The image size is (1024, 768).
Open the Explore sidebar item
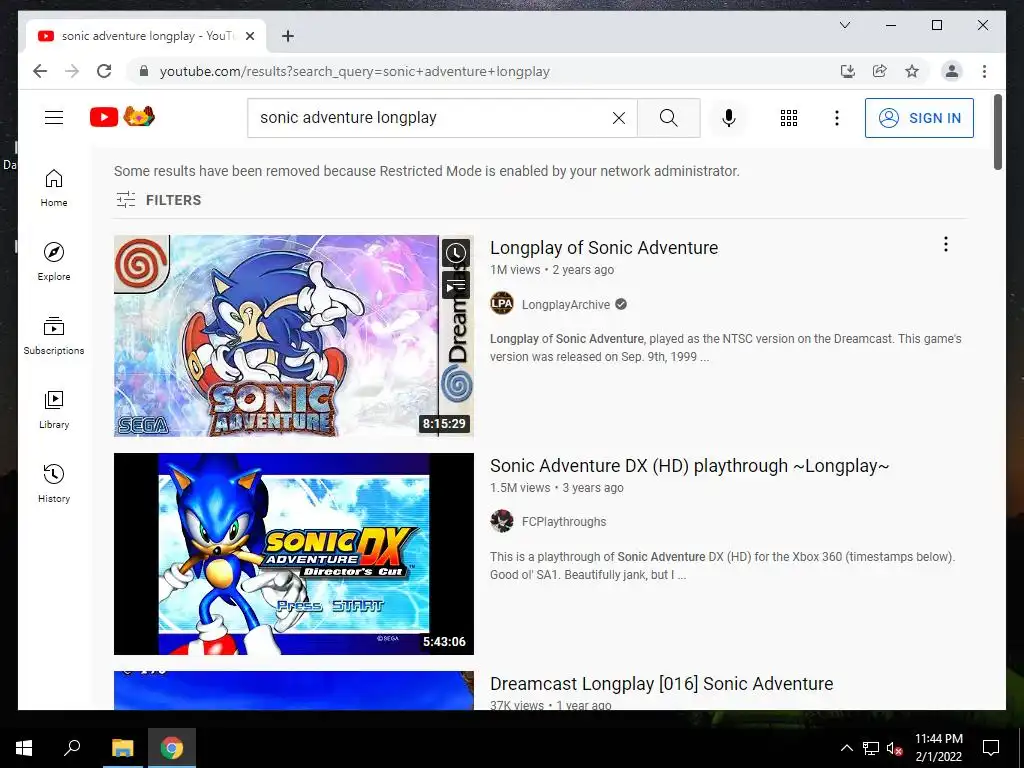click(x=54, y=262)
